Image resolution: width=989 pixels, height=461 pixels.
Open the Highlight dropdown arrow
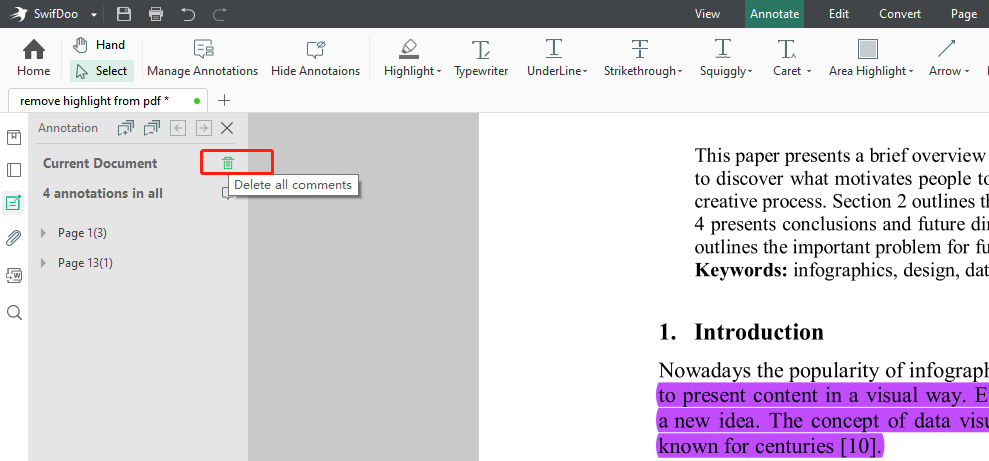pos(439,72)
